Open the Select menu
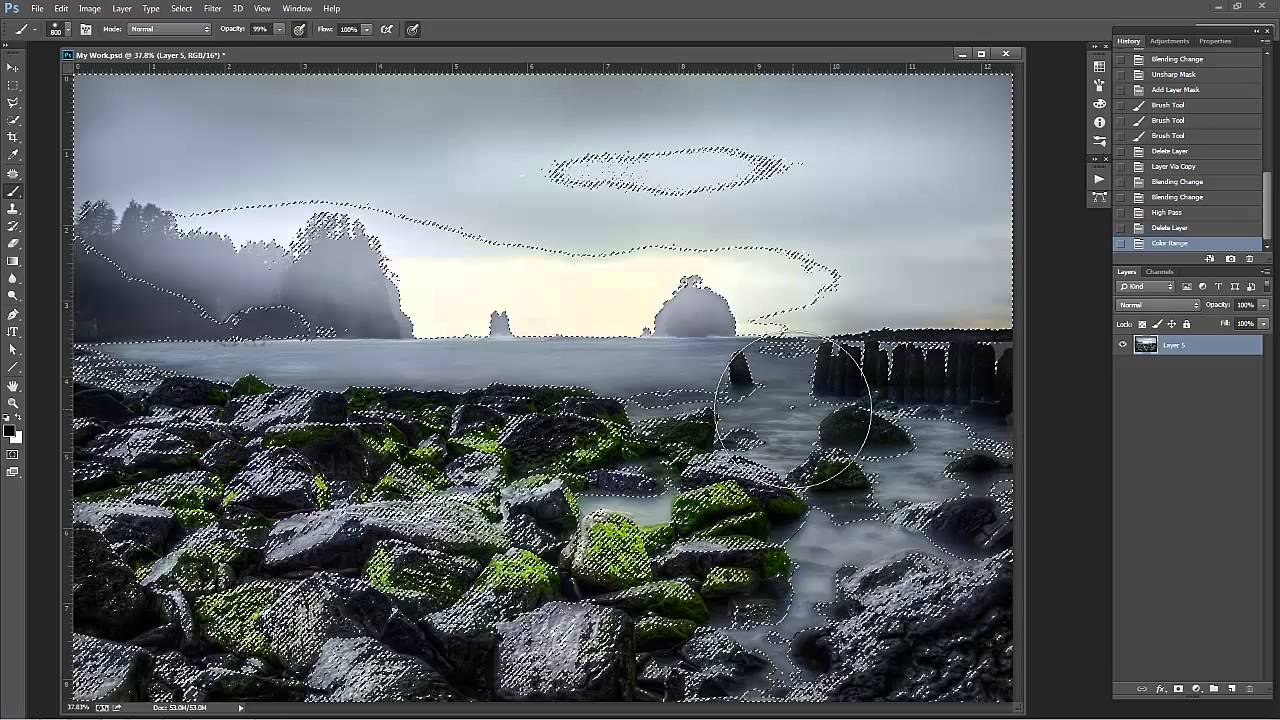Viewport: 1280px width, 720px height. (181, 8)
